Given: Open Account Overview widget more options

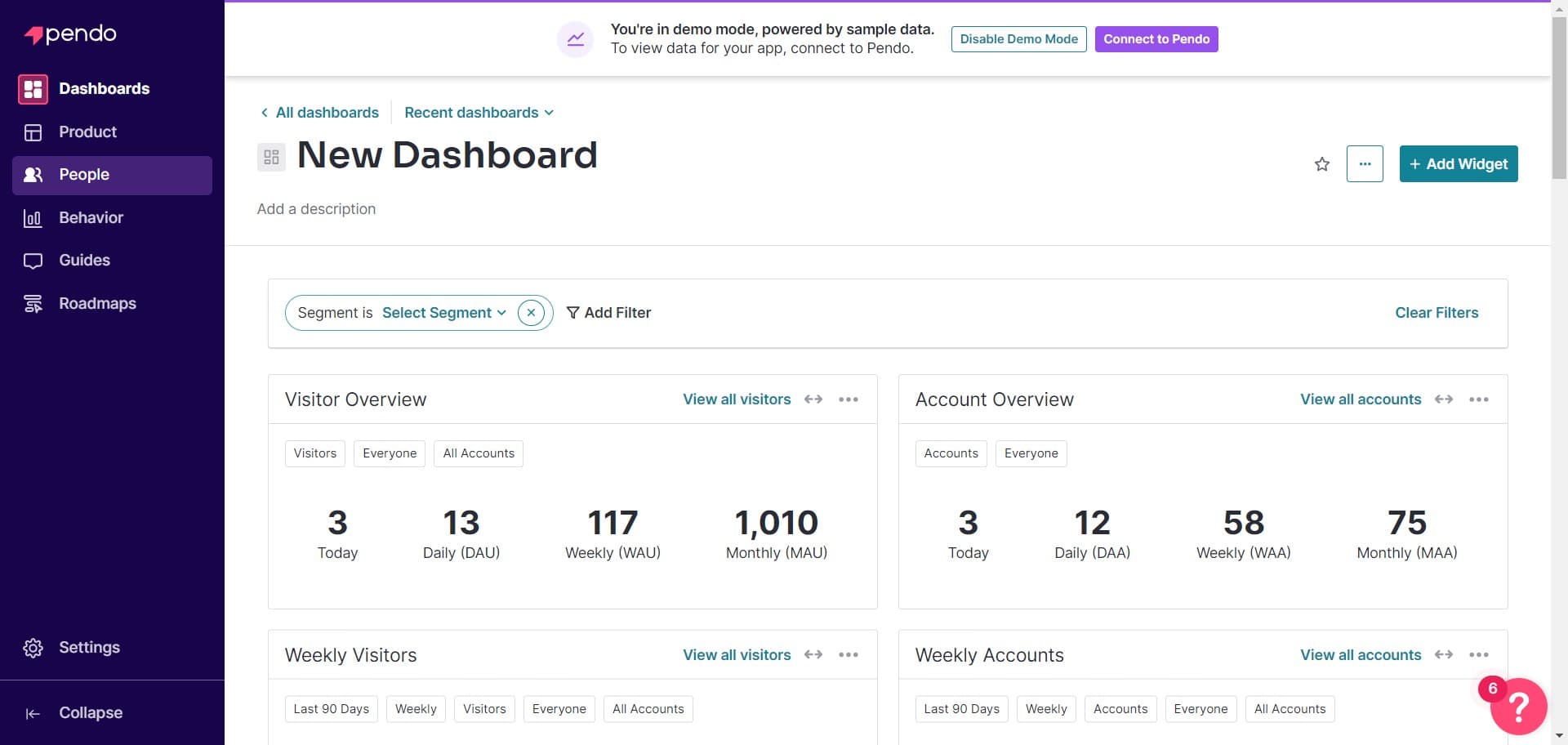Looking at the screenshot, I should [x=1478, y=399].
